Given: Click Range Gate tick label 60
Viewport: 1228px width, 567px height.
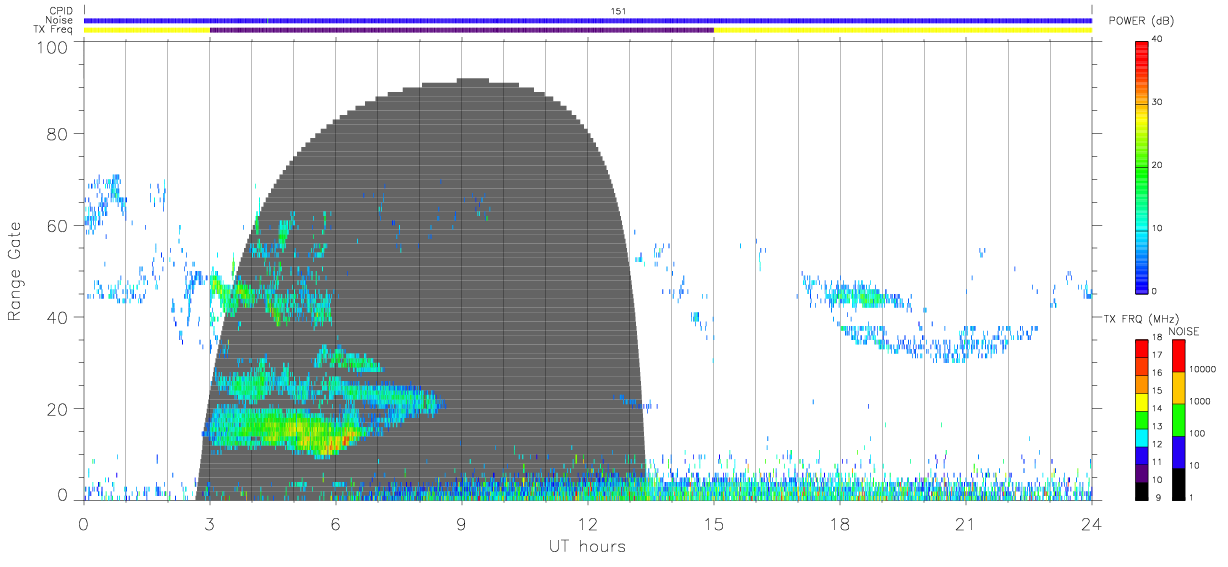Looking at the screenshot, I should coord(57,225).
